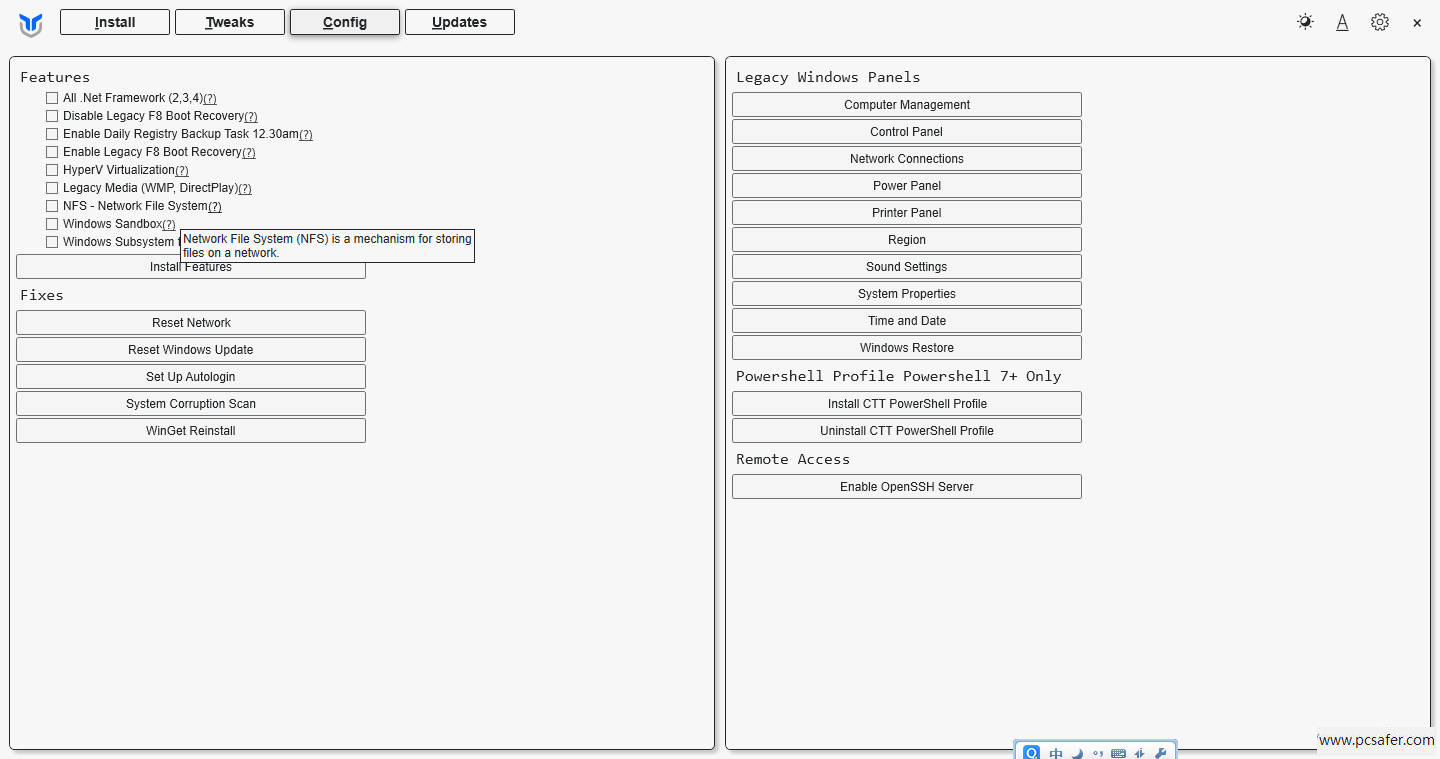Check the All .Net Framework (2,3,4) checkbox

[52, 98]
